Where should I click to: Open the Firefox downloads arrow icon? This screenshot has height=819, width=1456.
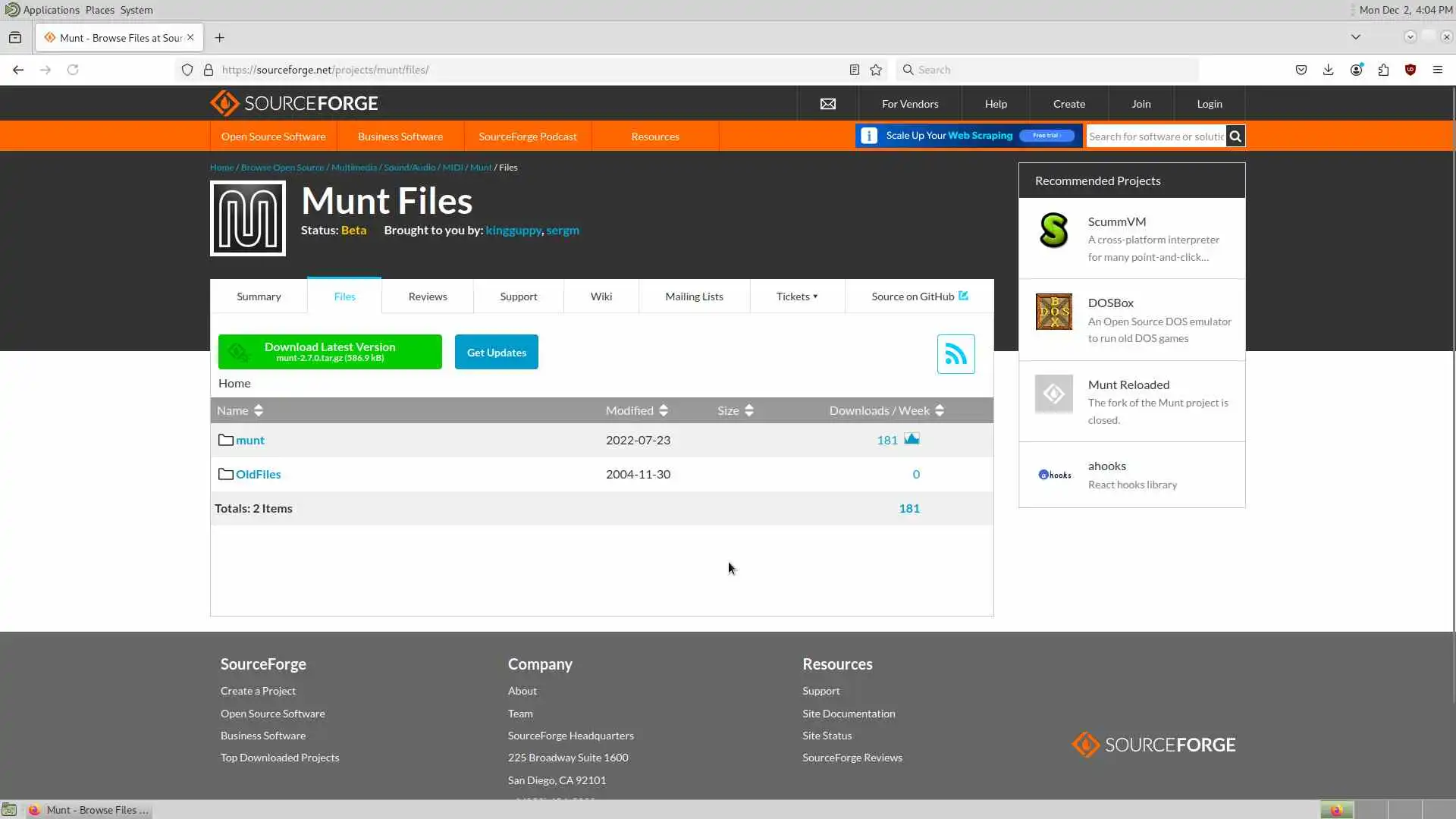1328,70
